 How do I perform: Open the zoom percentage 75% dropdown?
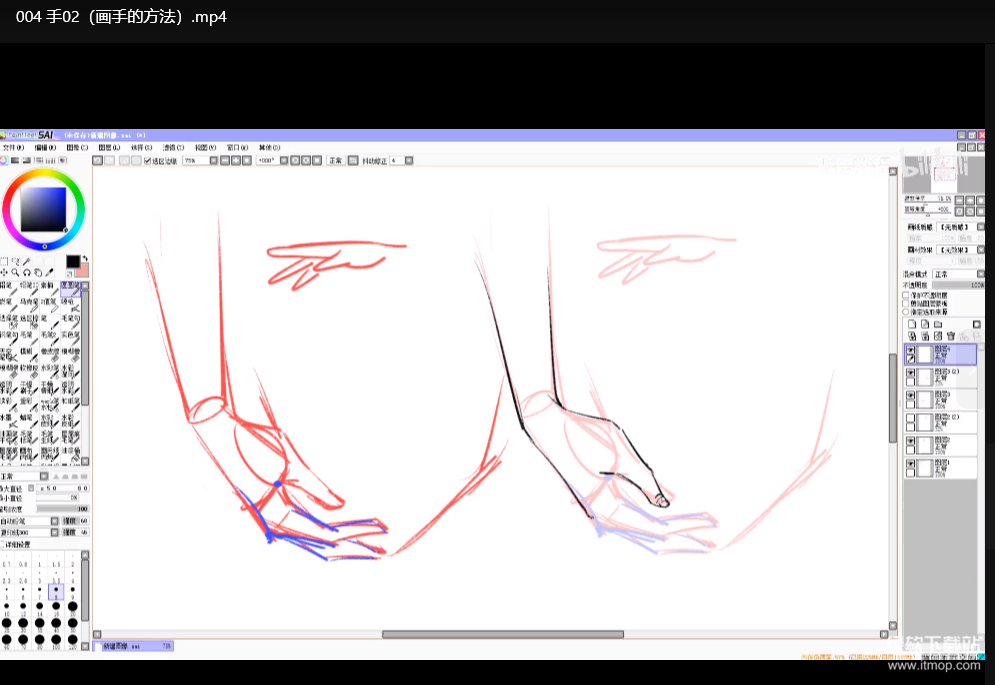point(213,160)
